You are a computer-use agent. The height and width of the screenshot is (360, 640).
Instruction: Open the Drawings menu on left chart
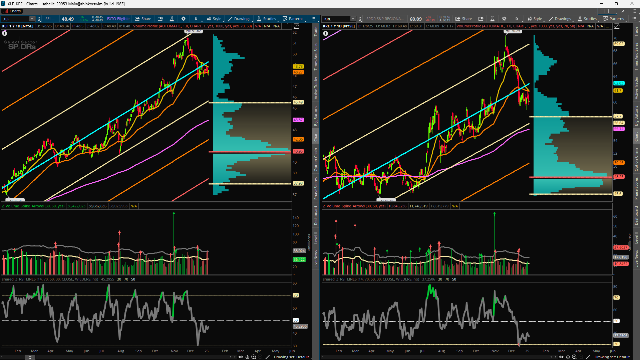(x=239, y=19)
